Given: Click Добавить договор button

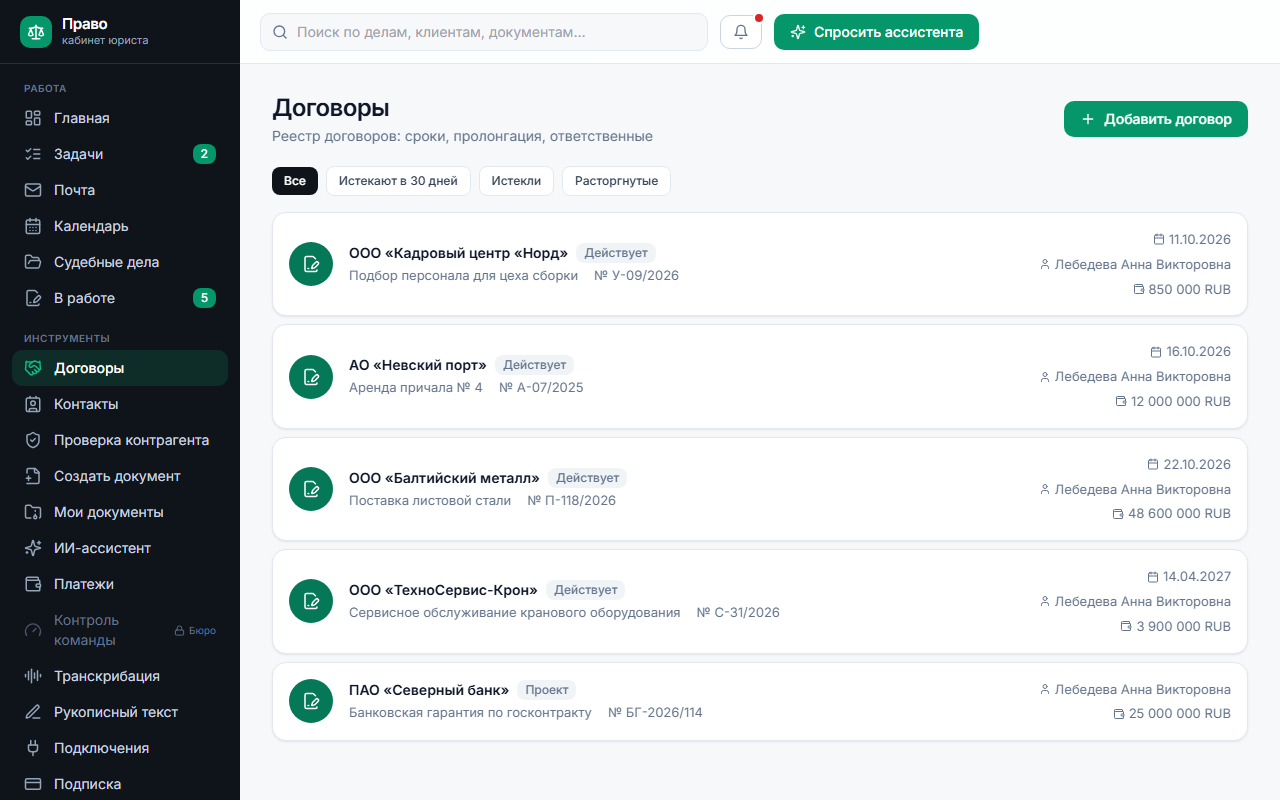Looking at the screenshot, I should coord(1156,119).
